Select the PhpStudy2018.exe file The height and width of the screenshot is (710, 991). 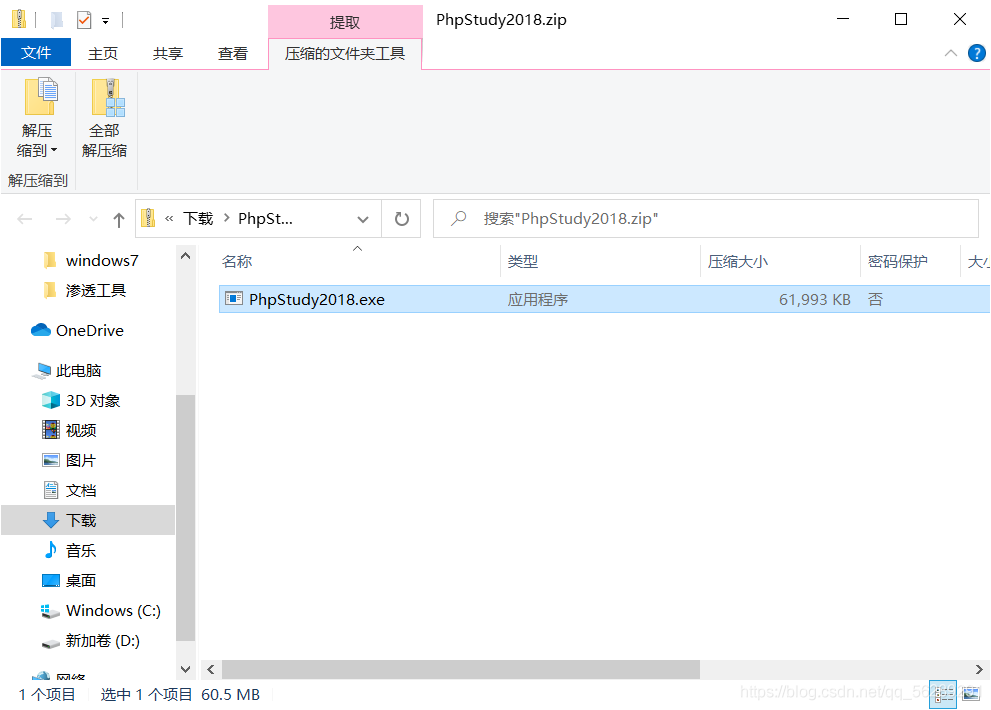point(316,299)
